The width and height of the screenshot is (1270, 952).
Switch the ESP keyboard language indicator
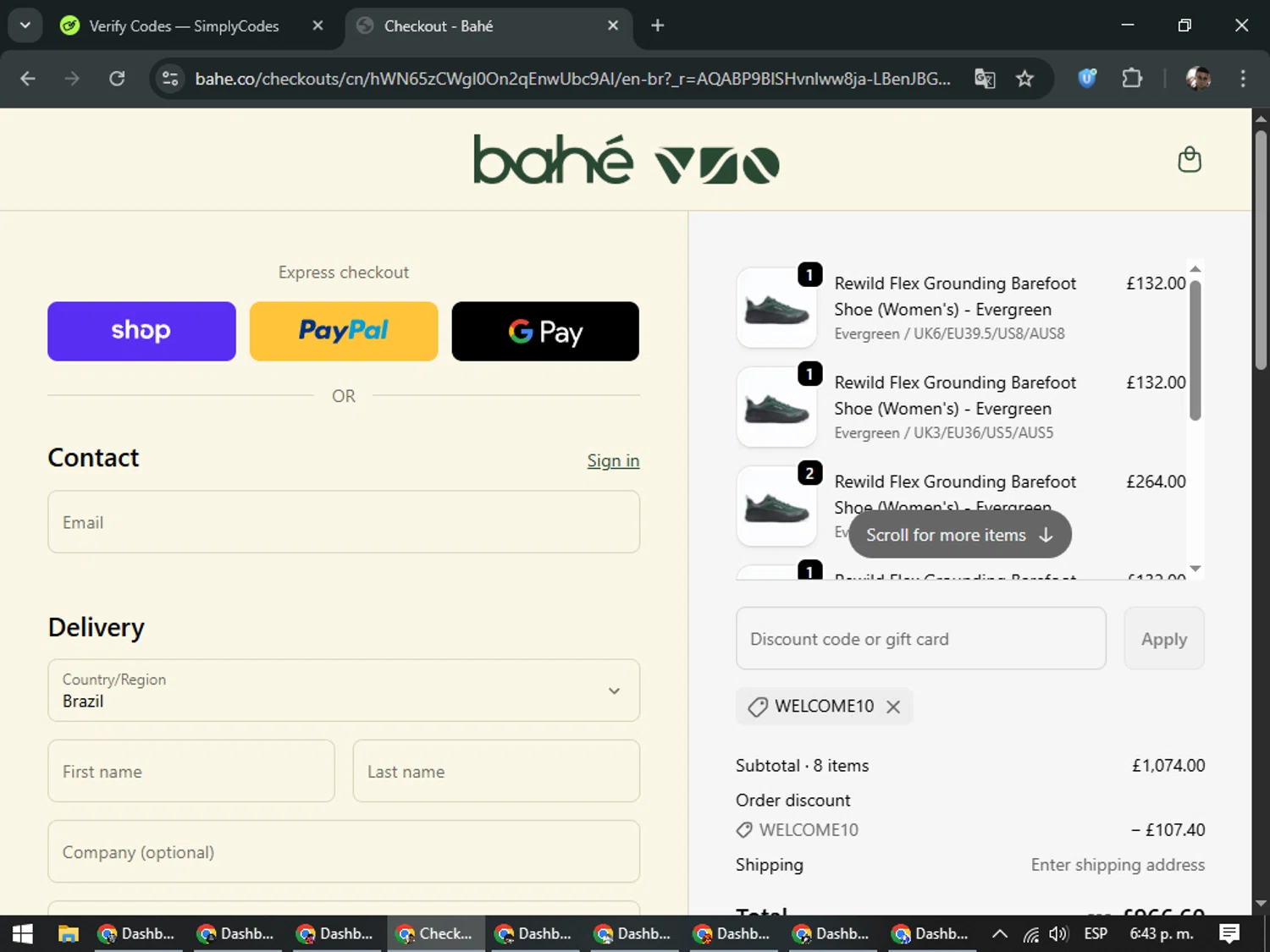(1096, 933)
